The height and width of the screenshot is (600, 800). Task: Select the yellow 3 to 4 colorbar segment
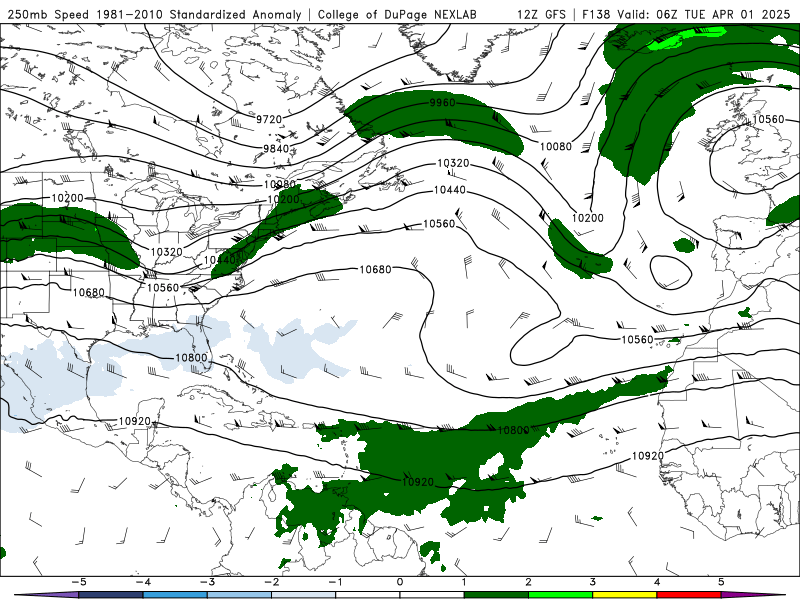[x=624, y=595]
